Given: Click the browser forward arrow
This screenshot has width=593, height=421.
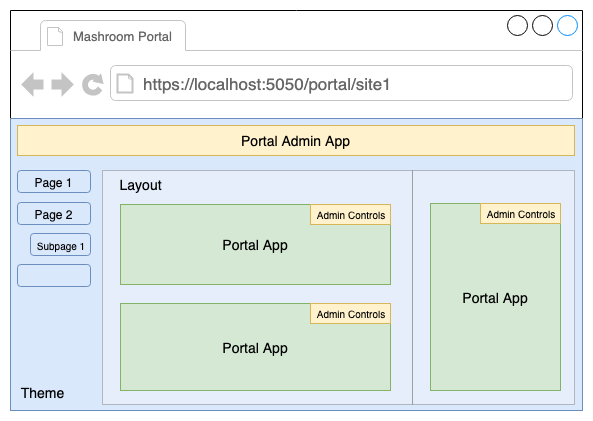Looking at the screenshot, I should tap(62, 84).
